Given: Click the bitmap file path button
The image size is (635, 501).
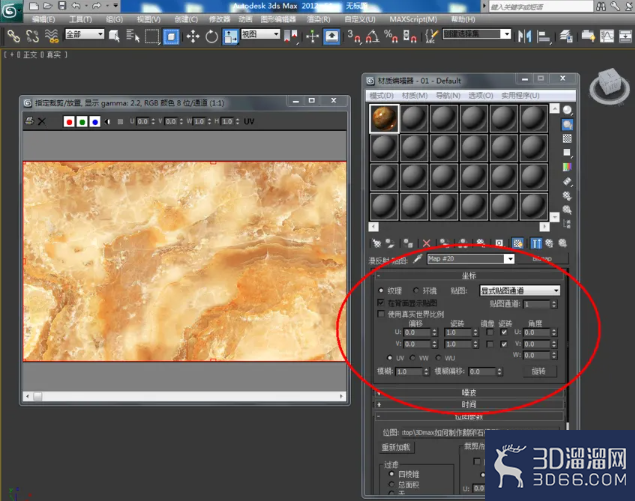Looking at the screenshot, I should click(479, 433).
